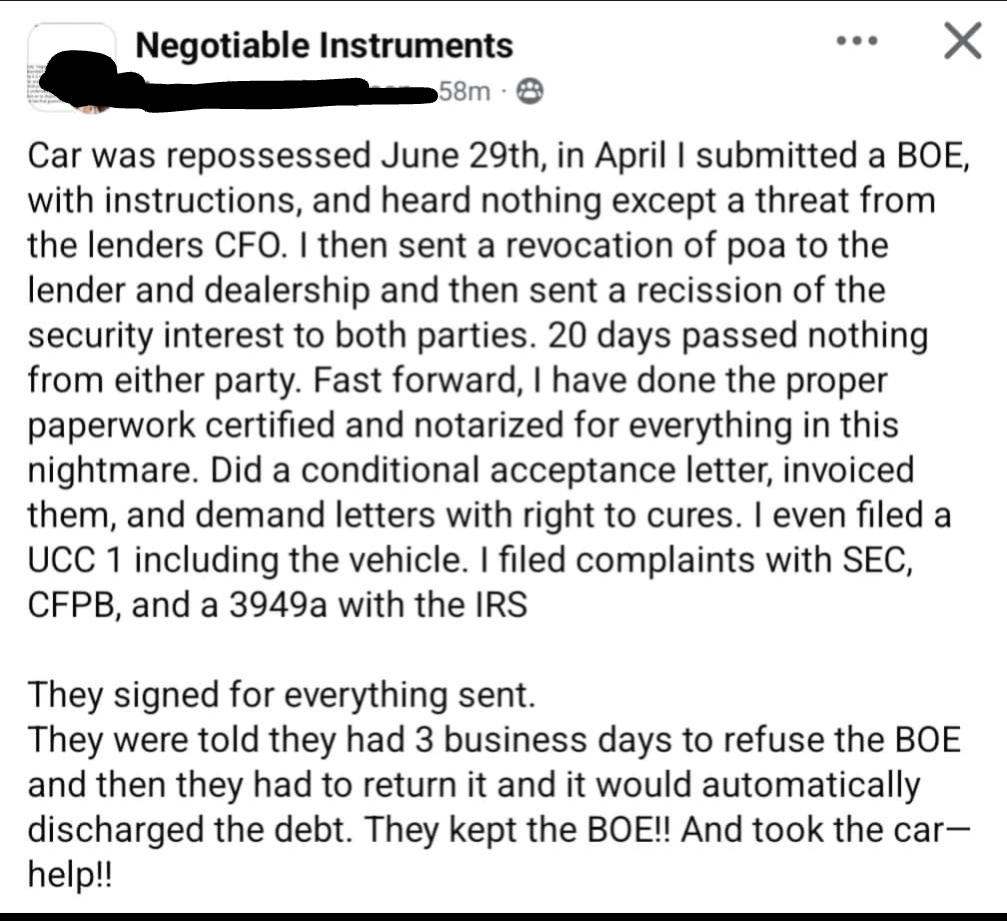
Task: Close the post with the X icon
Action: click(x=963, y=41)
